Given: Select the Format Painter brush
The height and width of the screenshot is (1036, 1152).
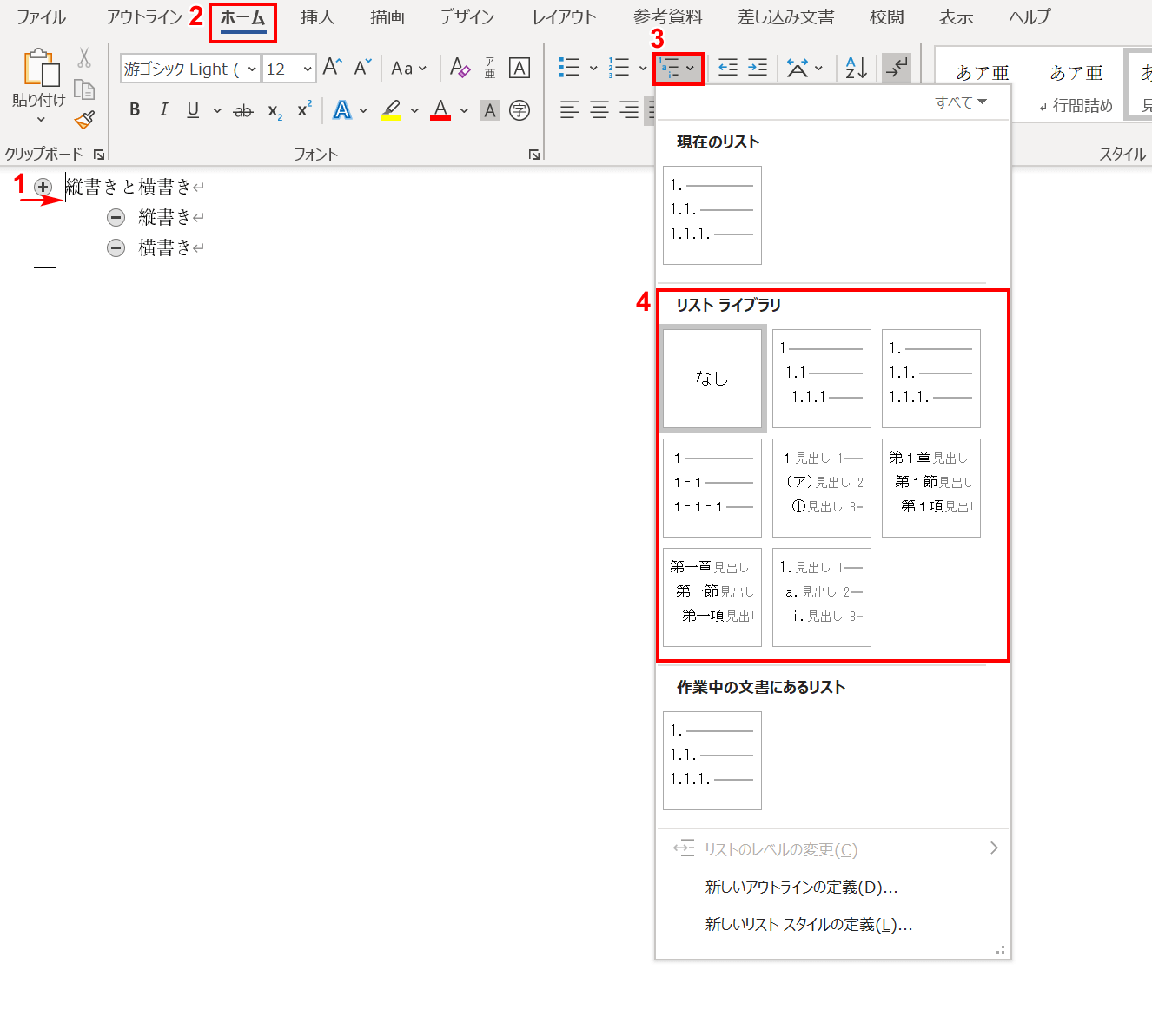Looking at the screenshot, I should point(84,120).
